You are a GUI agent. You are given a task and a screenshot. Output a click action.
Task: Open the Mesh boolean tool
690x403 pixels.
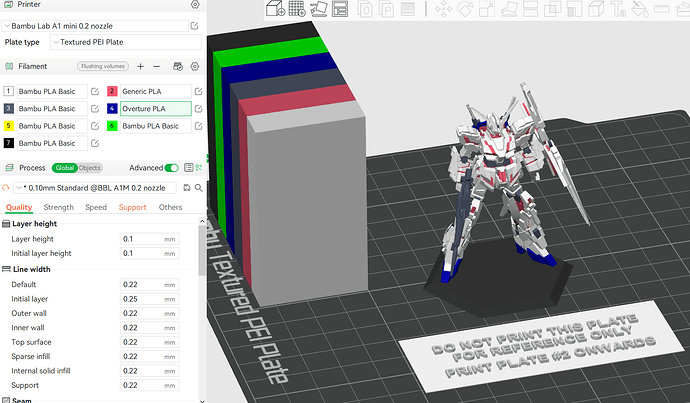[x=552, y=8]
